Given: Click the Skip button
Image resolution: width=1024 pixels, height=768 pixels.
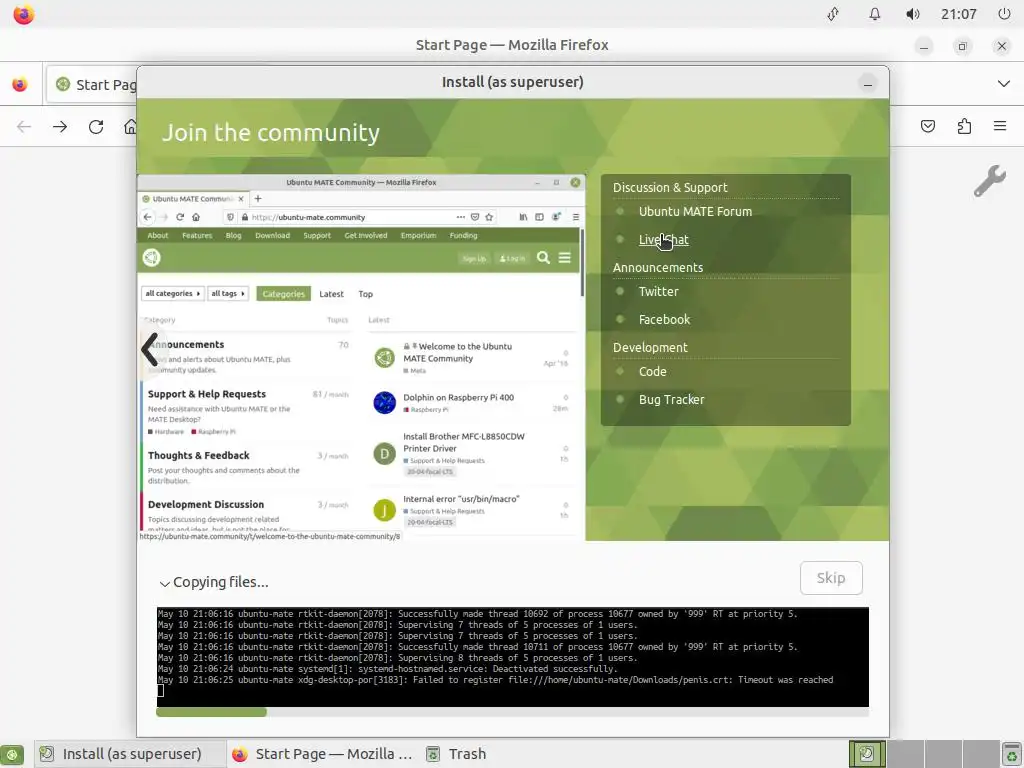Looking at the screenshot, I should 831,578.
